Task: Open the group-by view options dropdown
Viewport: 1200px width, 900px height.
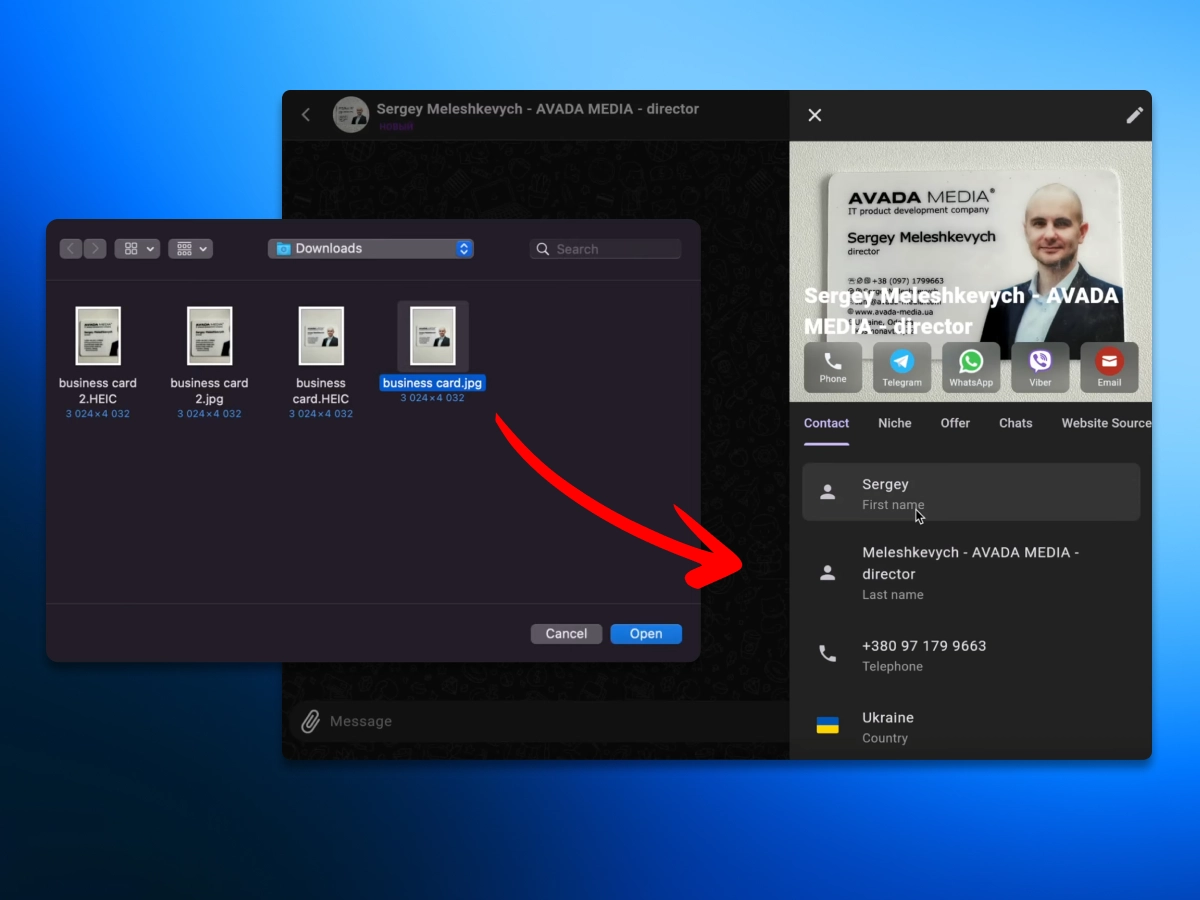Action: [190, 249]
